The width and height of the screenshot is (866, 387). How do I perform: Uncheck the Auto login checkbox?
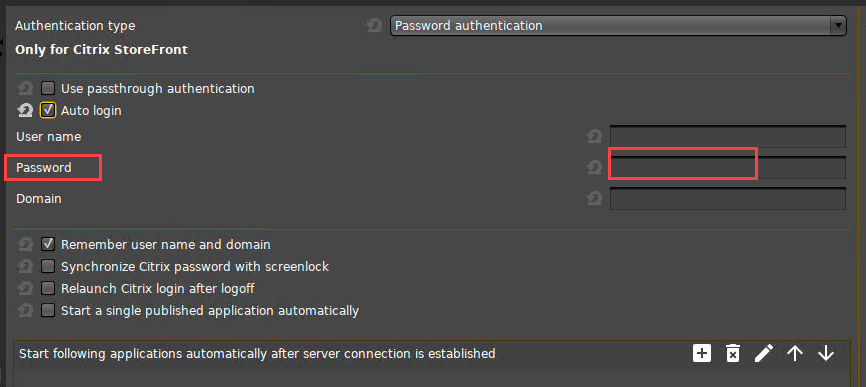coord(48,110)
